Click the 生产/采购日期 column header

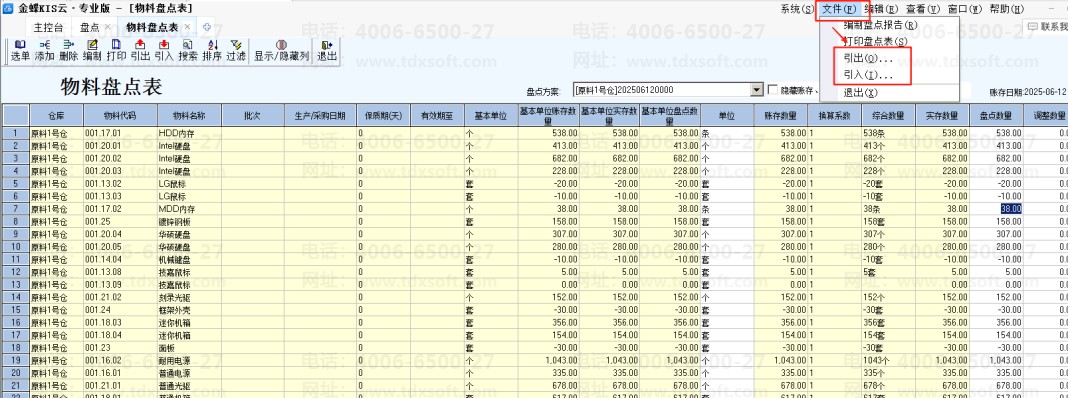[x=320, y=116]
